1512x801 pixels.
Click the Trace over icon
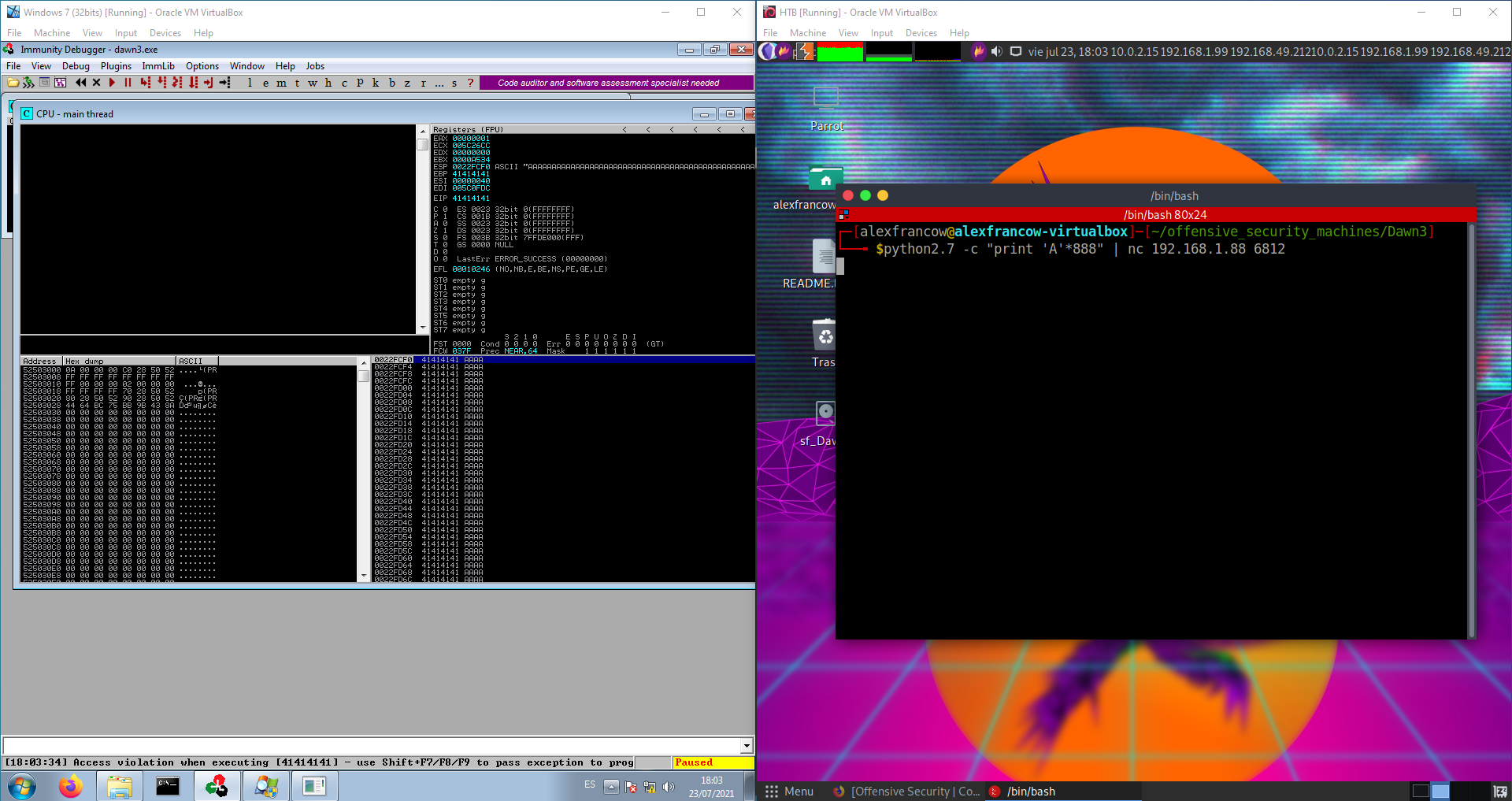193,83
